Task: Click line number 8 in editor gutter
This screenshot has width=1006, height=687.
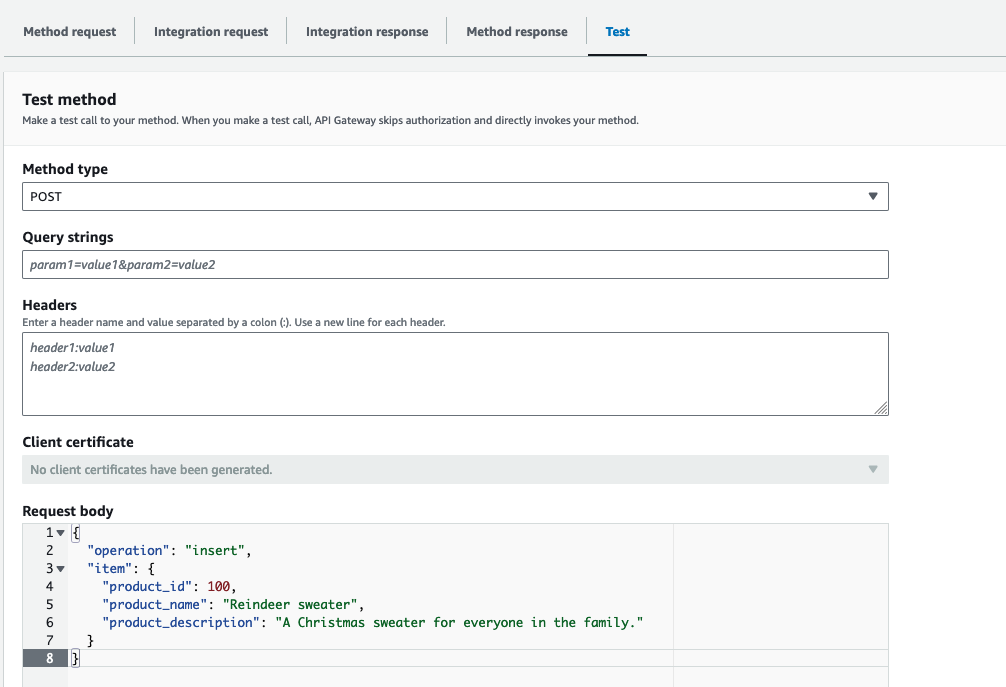Action: [x=49, y=658]
